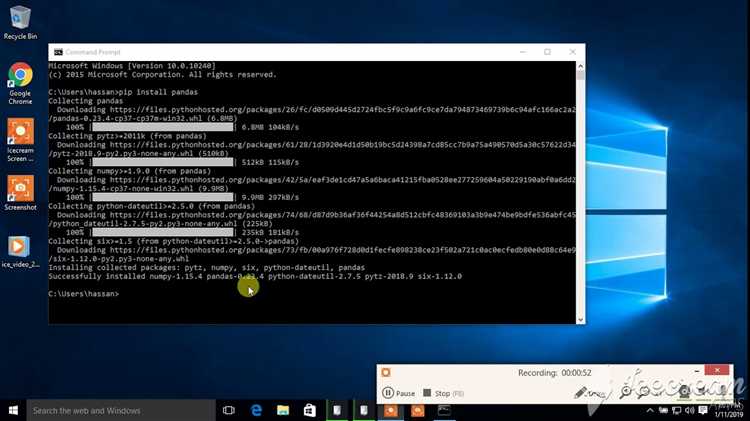750x421 pixels.
Task: Click the Icecream logo on recorder panel
Action: coord(386,372)
